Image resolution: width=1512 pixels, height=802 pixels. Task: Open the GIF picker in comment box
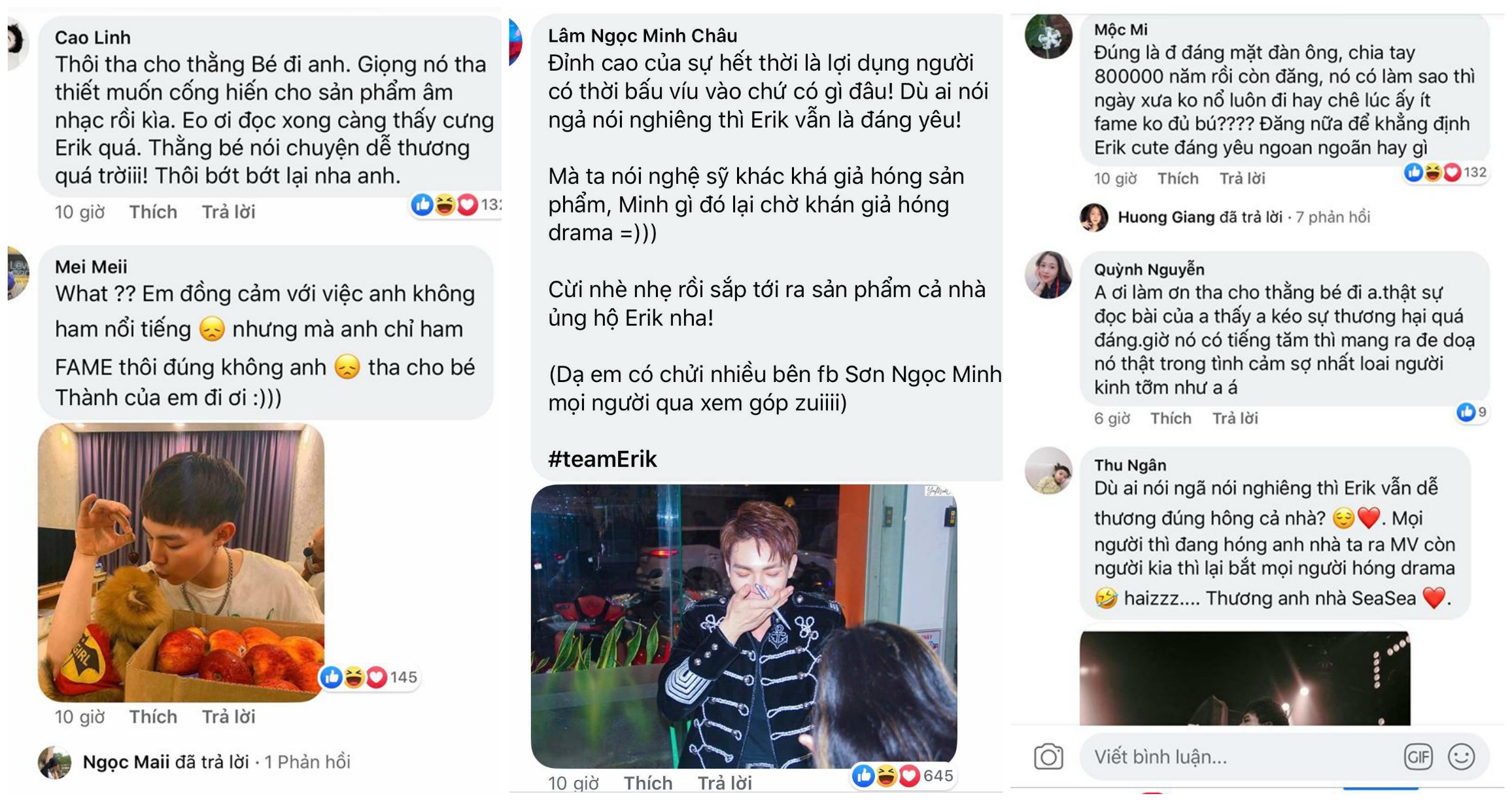1418,758
